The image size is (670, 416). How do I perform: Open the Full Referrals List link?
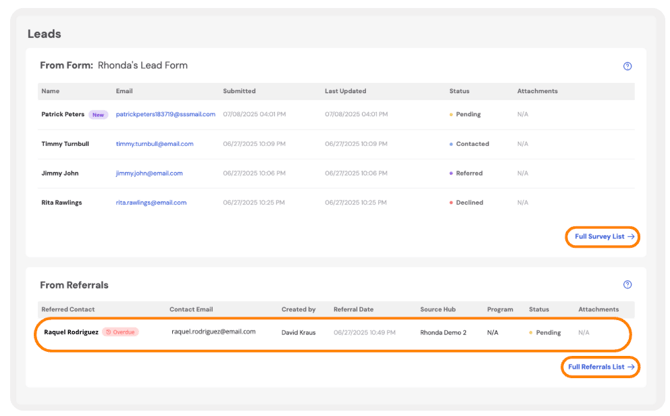601,367
